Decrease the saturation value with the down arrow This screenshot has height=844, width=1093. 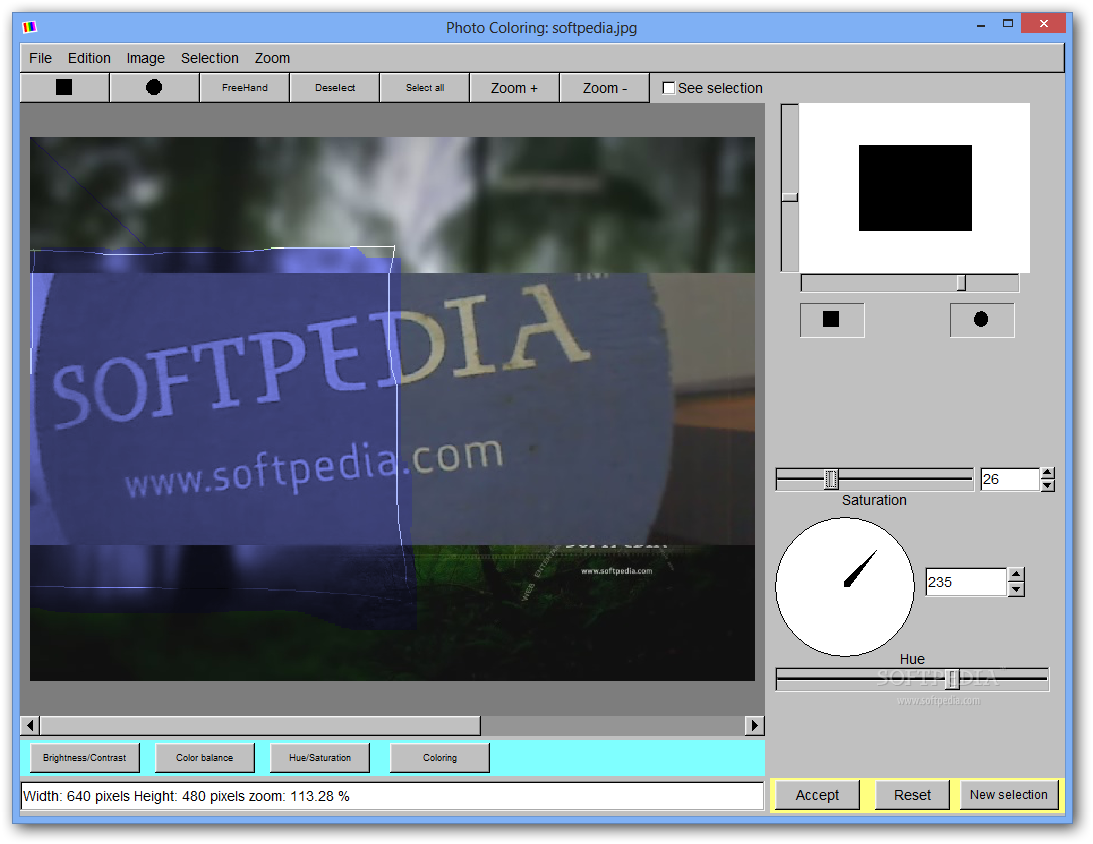(x=1047, y=486)
